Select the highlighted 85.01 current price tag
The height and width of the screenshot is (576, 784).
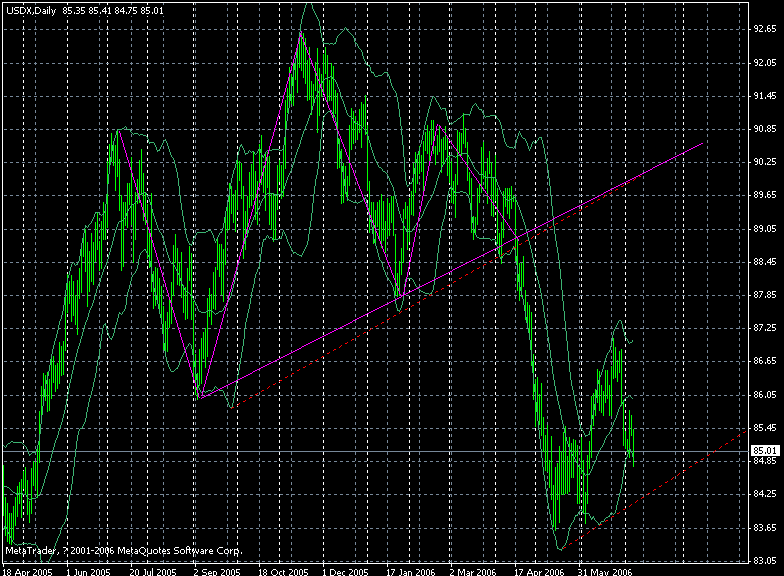(766, 451)
